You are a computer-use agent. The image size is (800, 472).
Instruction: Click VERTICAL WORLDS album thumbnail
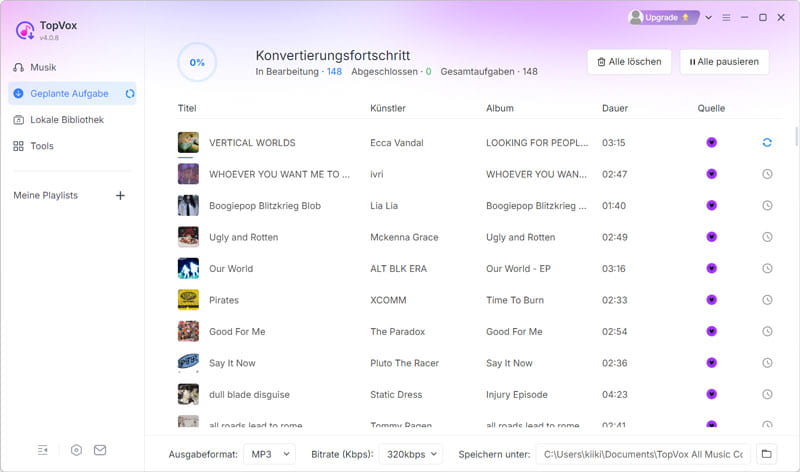188,142
